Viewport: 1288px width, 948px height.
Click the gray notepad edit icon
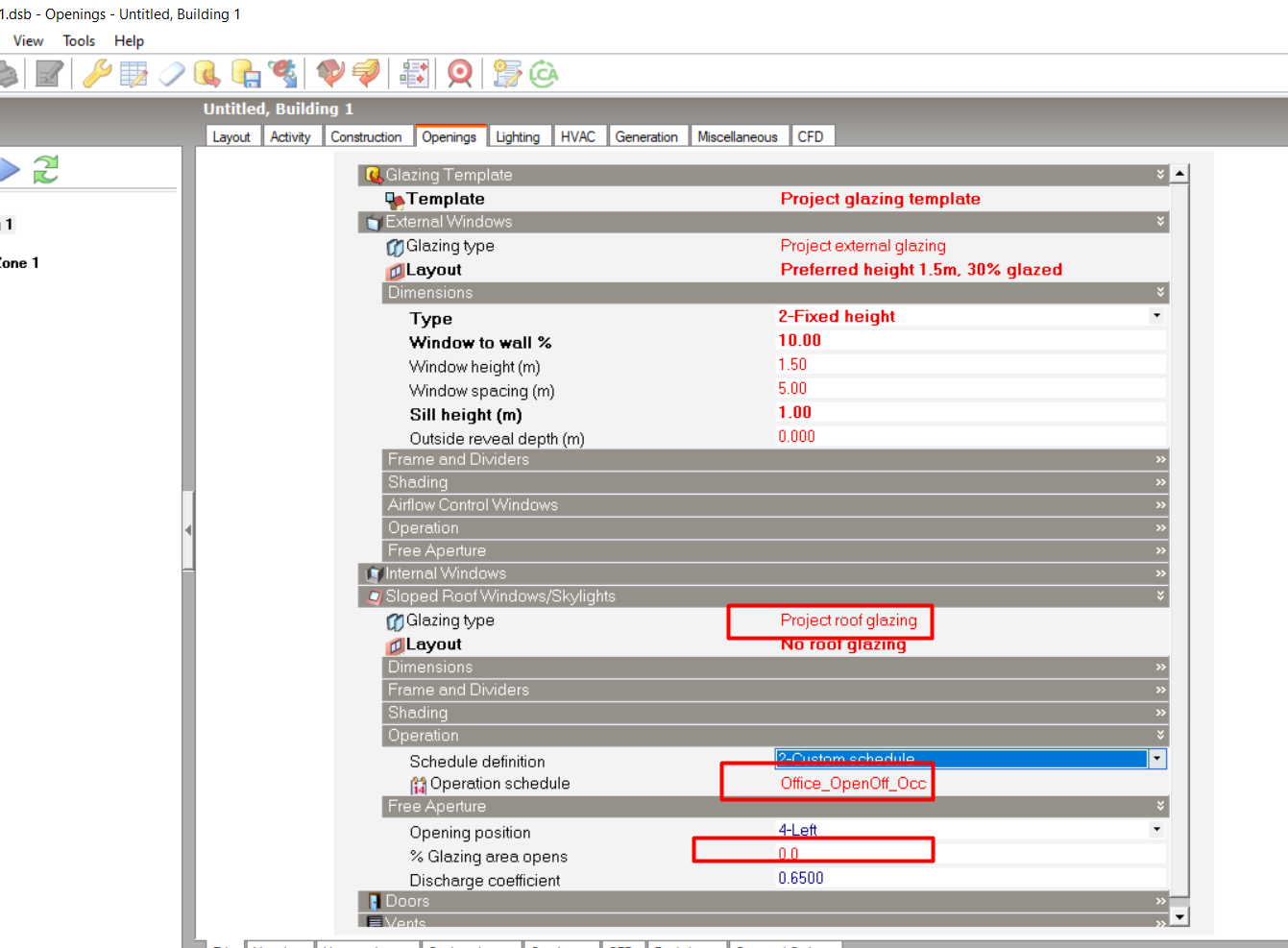coord(48,74)
